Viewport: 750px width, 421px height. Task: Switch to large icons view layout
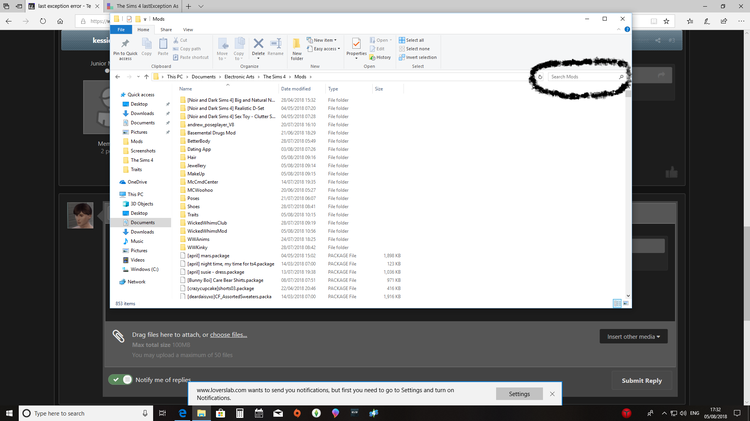[626, 303]
